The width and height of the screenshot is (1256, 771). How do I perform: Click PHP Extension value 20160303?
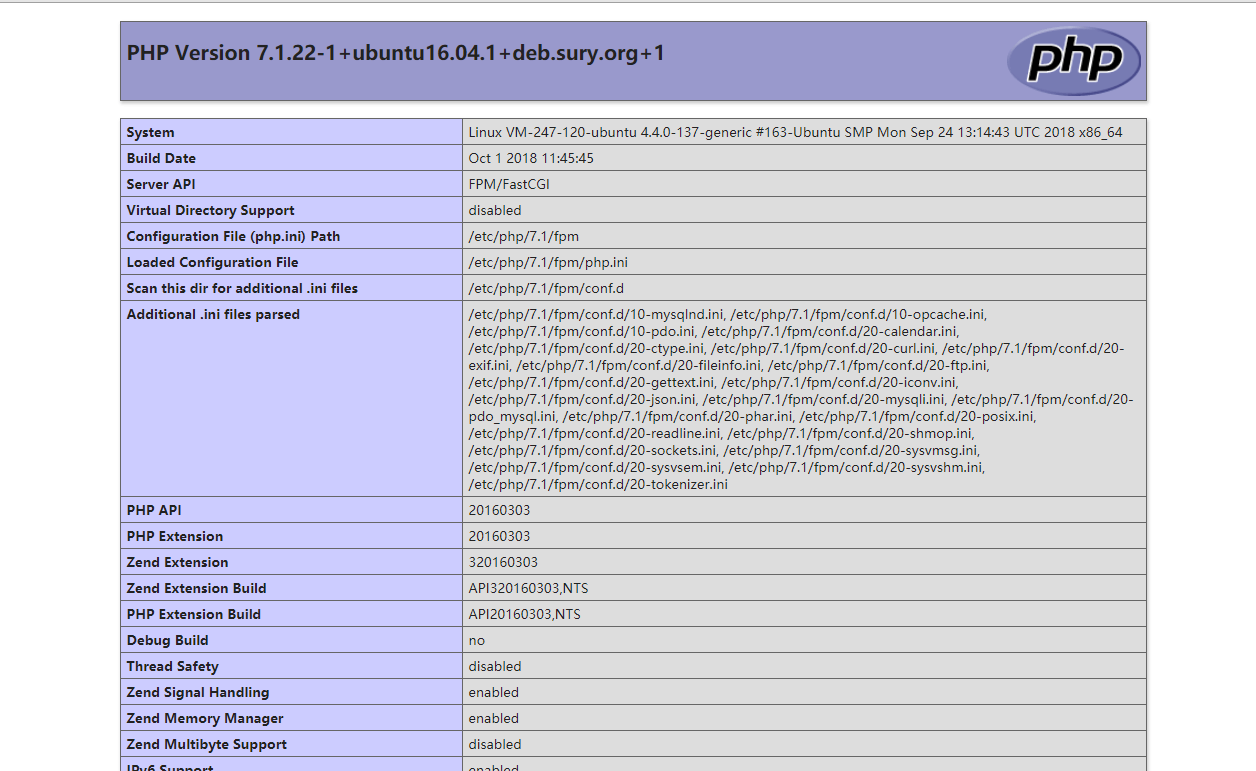click(499, 536)
